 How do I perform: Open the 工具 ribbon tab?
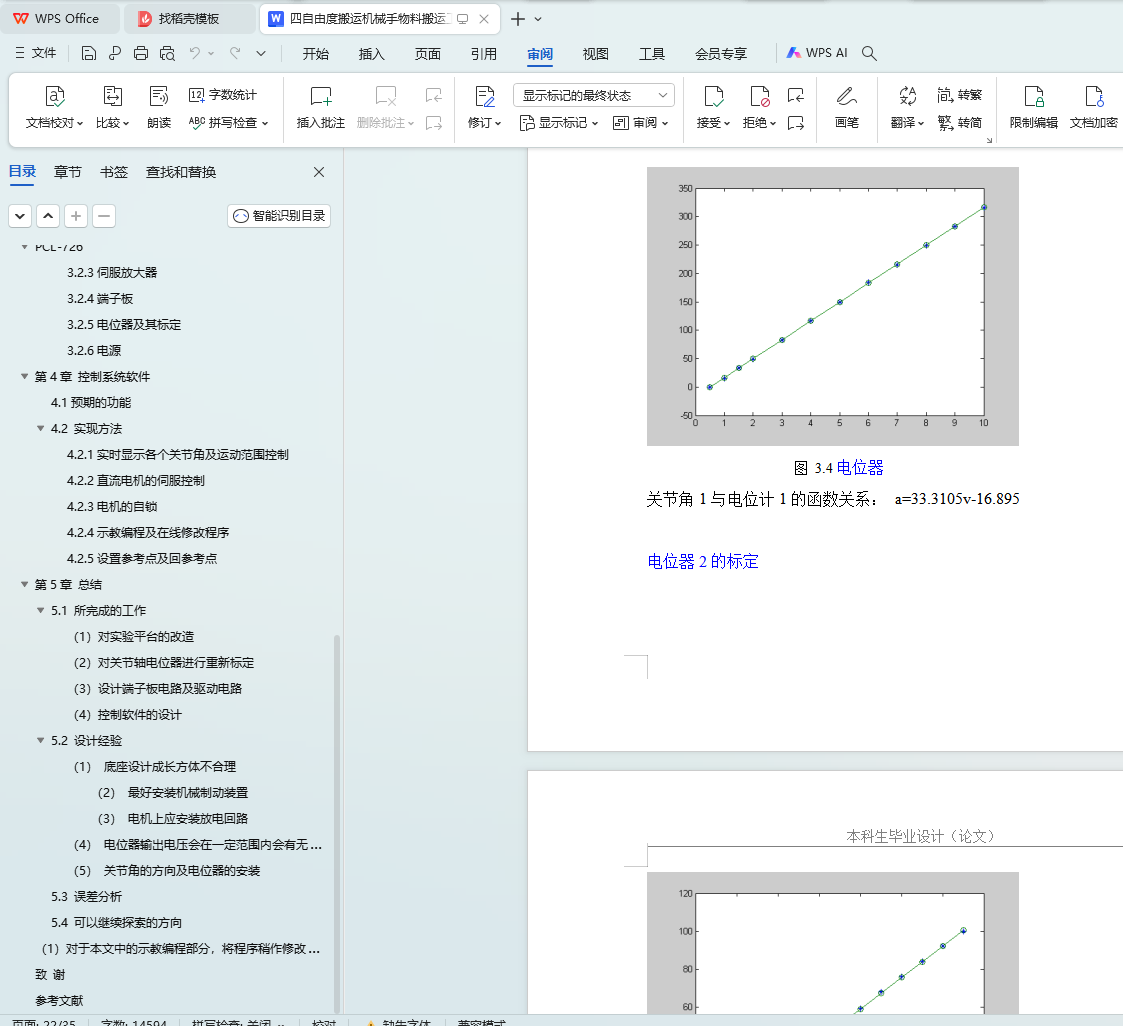coord(652,54)
